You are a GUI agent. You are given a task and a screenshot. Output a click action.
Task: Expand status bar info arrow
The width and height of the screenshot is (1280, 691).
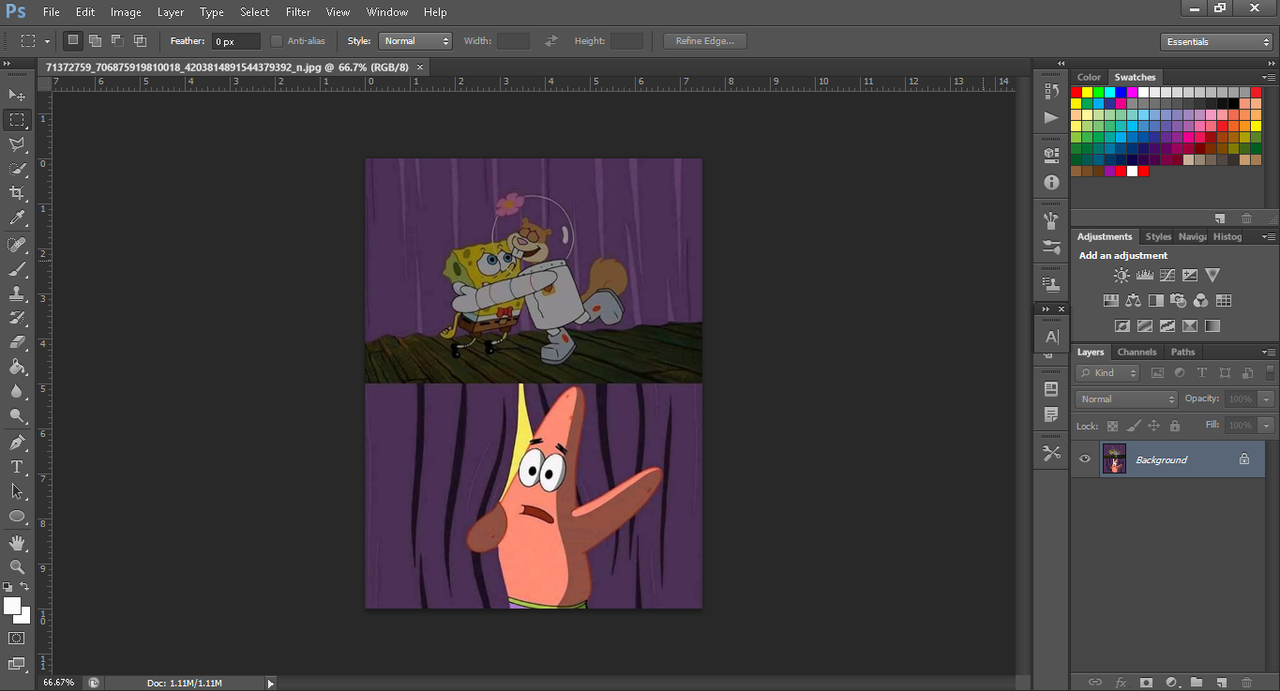coord(270,683)
